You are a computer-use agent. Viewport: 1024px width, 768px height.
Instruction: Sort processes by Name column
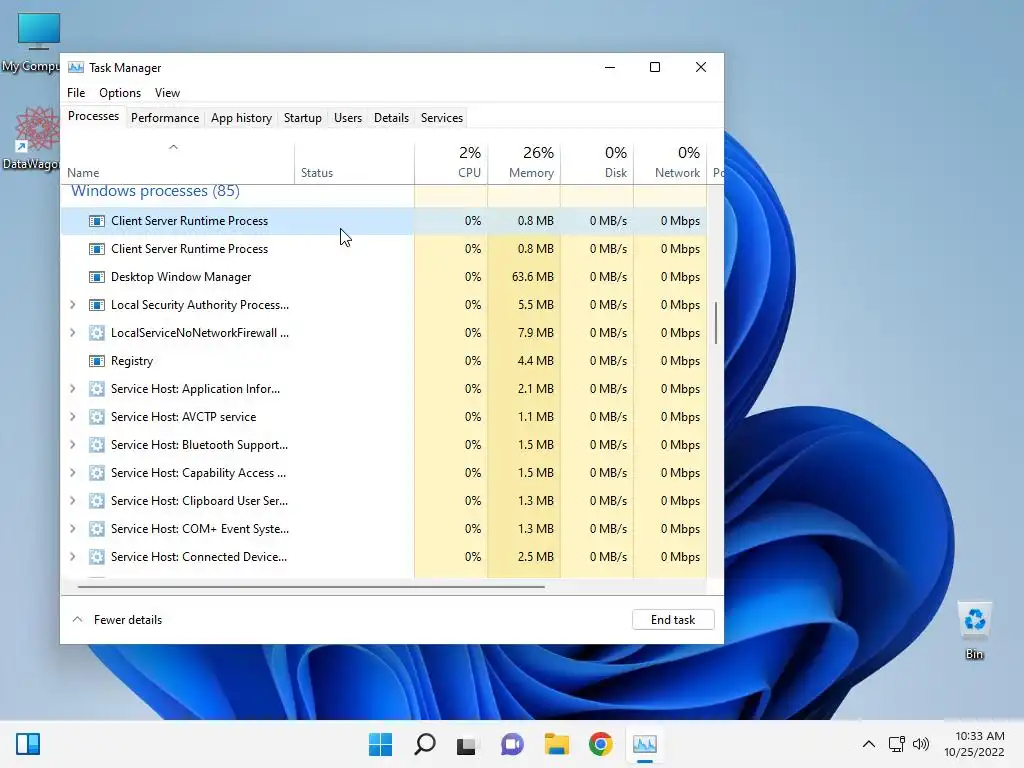[177, 162]
